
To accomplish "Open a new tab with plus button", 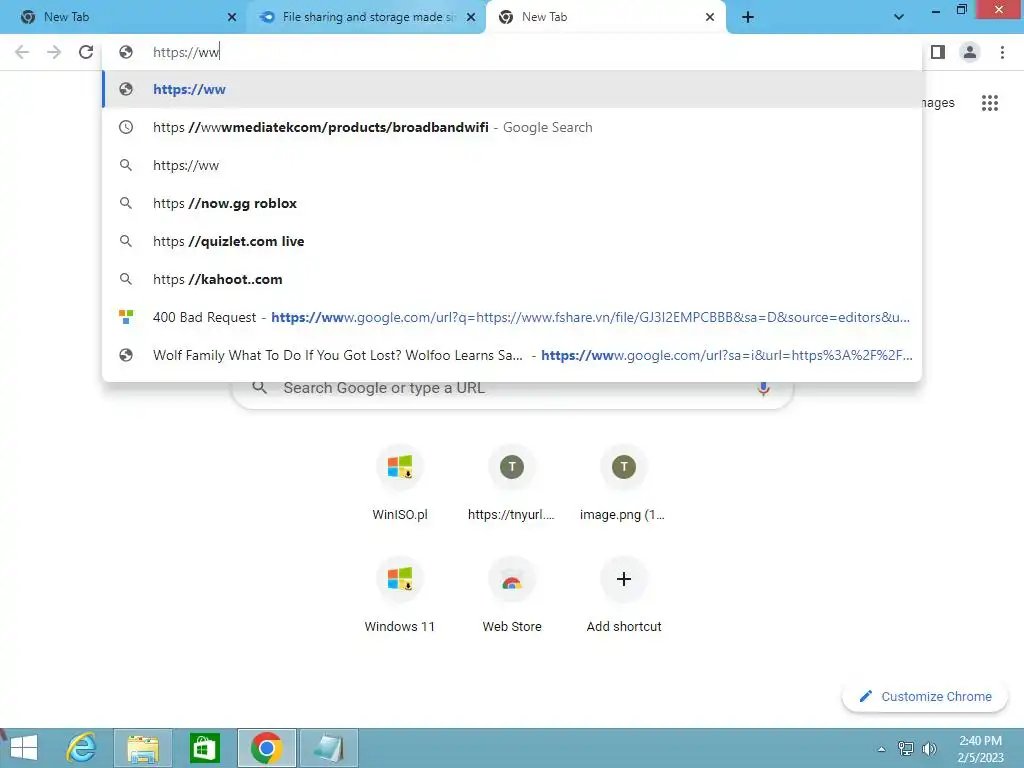I will (748, 17).
